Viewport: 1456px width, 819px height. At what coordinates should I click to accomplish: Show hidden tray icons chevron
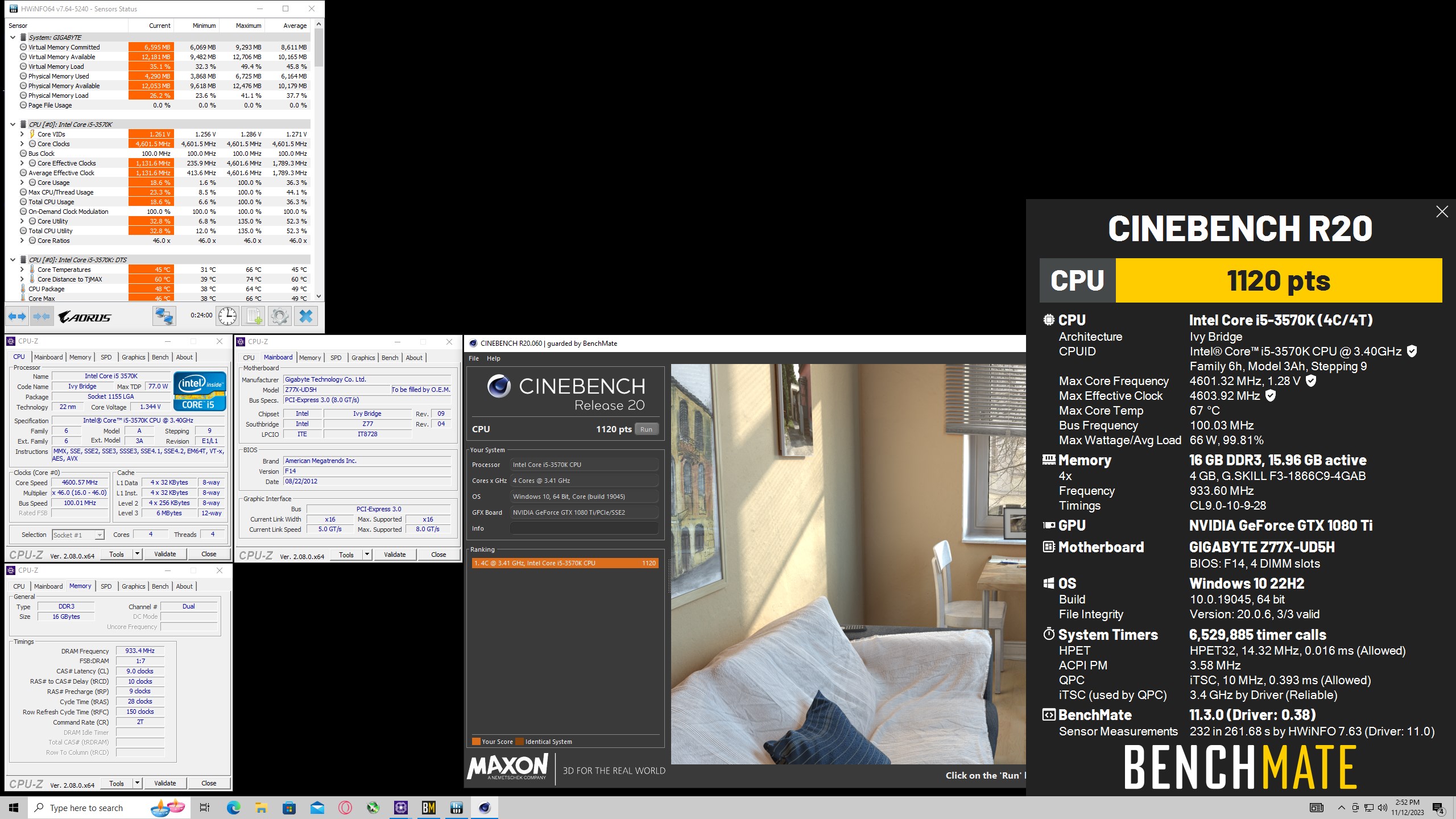click(1342, 808)
